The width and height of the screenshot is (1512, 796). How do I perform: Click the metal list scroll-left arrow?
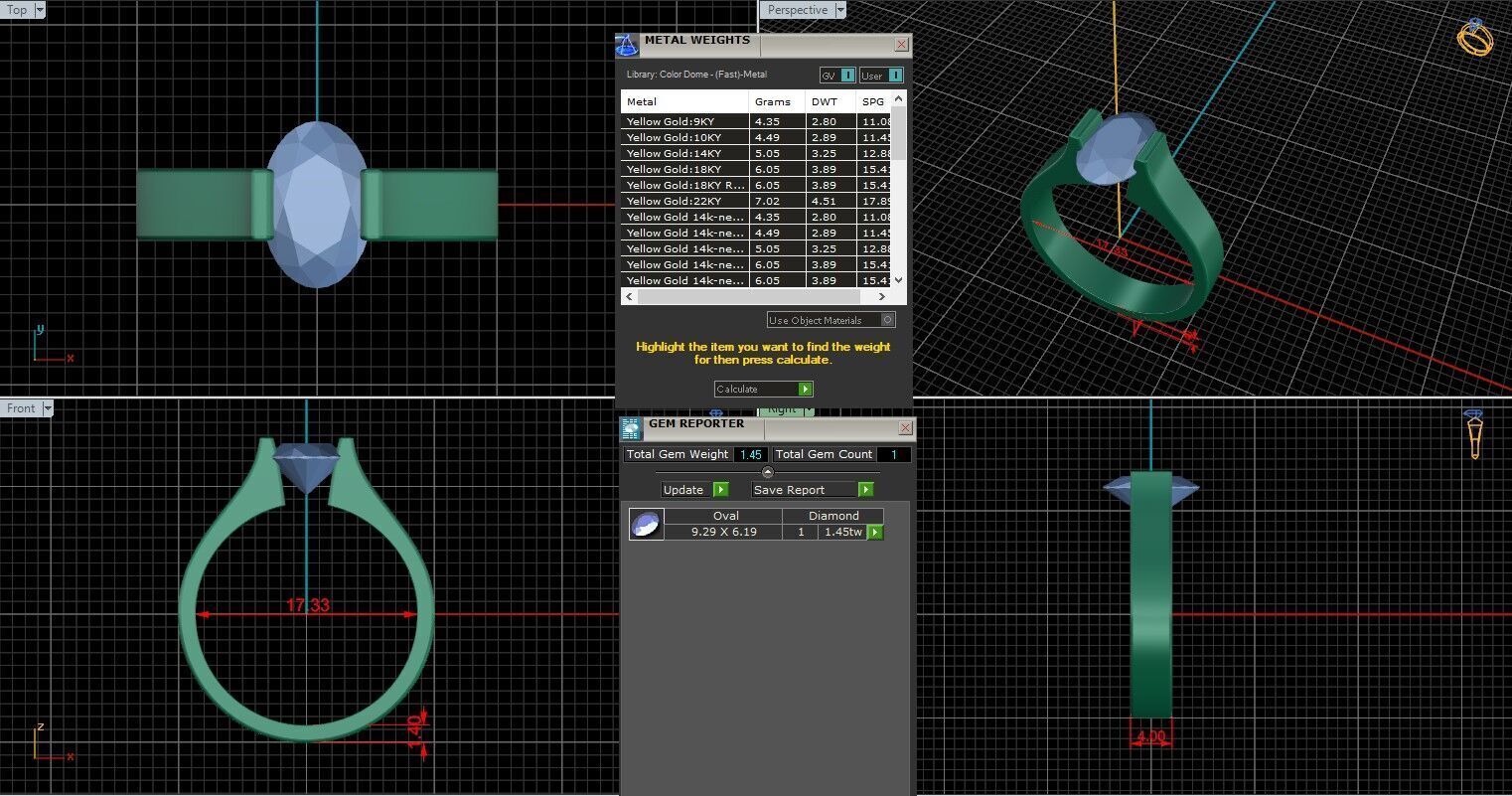click(x=629, y=296)
